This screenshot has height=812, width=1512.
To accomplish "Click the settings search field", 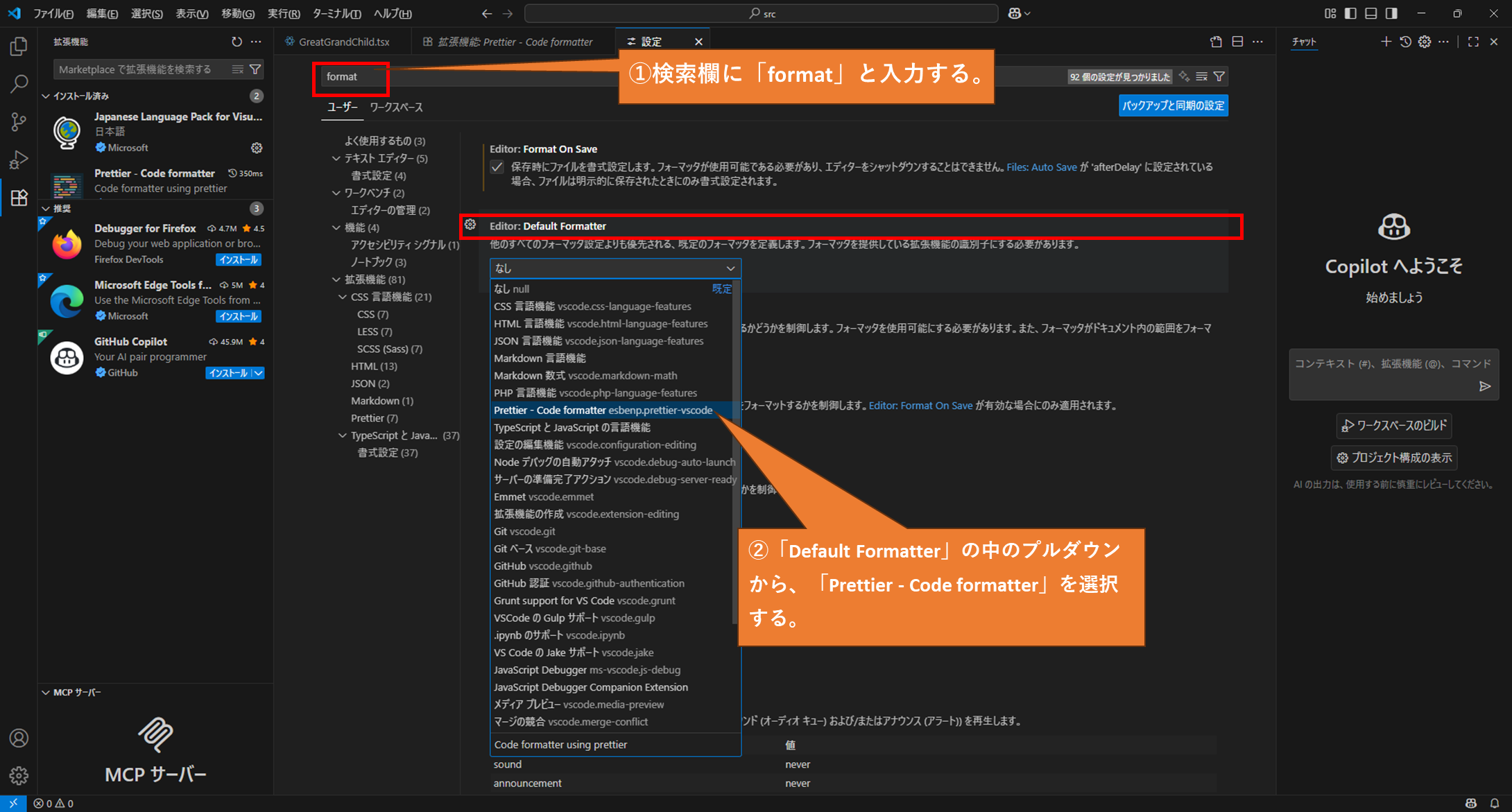I will pos(694,76).
